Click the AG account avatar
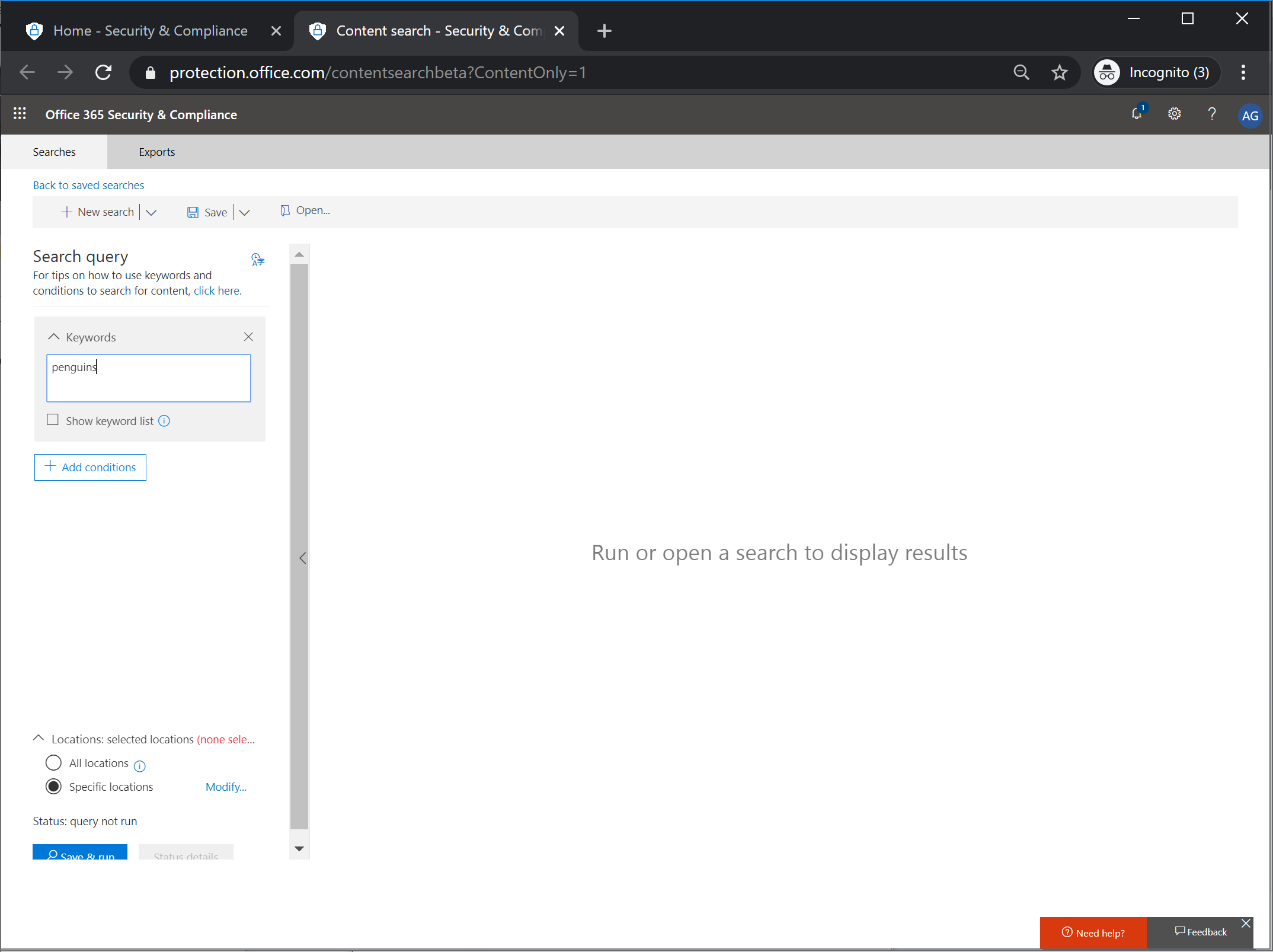The image size is (1273, 952). [1249, 115]
